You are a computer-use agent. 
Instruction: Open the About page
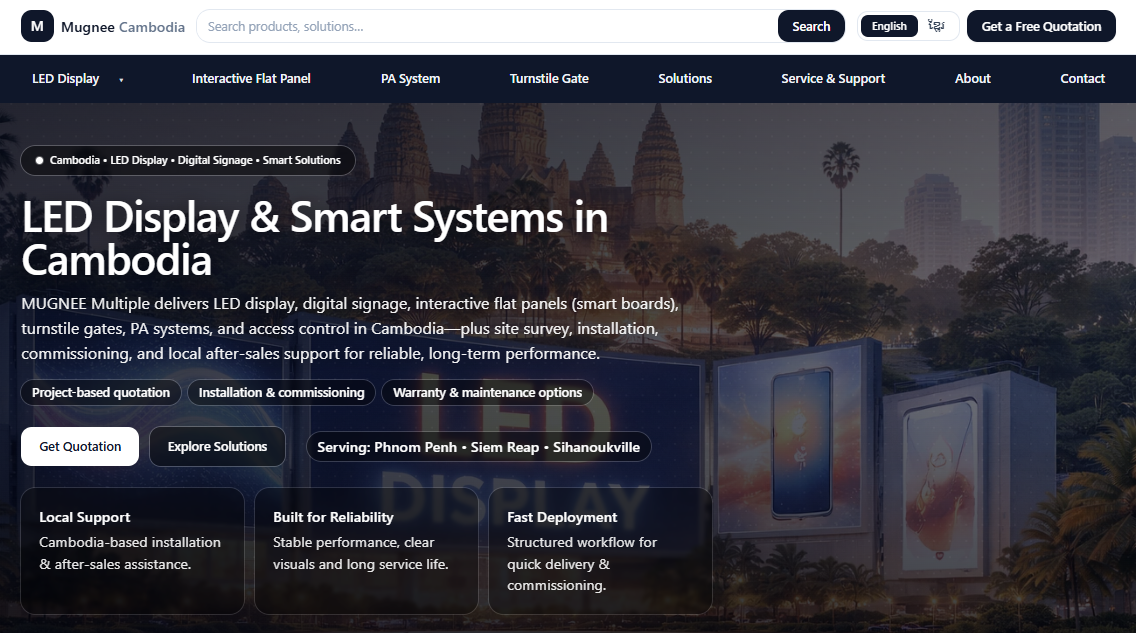[972, 78]
